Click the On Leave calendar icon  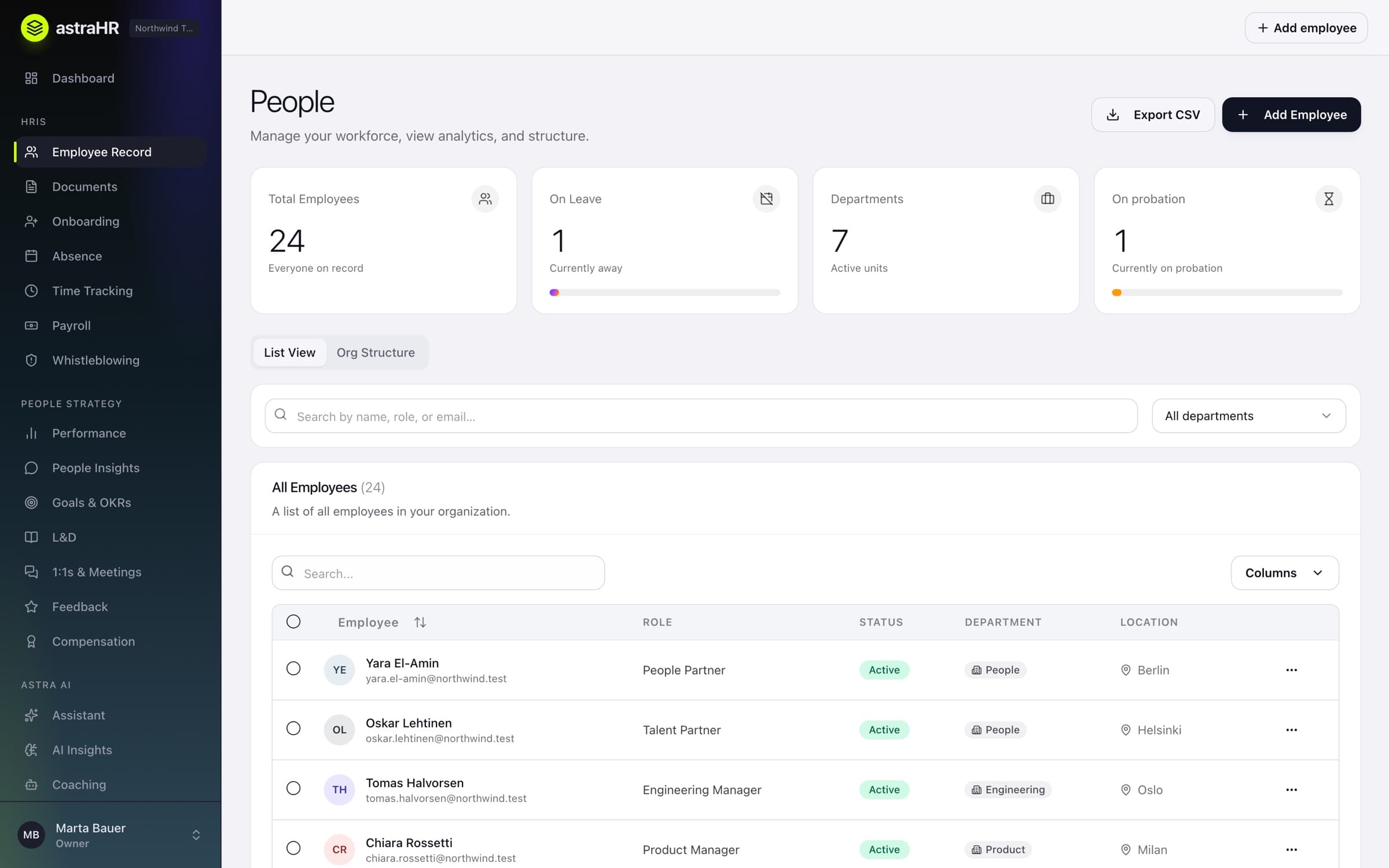[x=766, y=198]
